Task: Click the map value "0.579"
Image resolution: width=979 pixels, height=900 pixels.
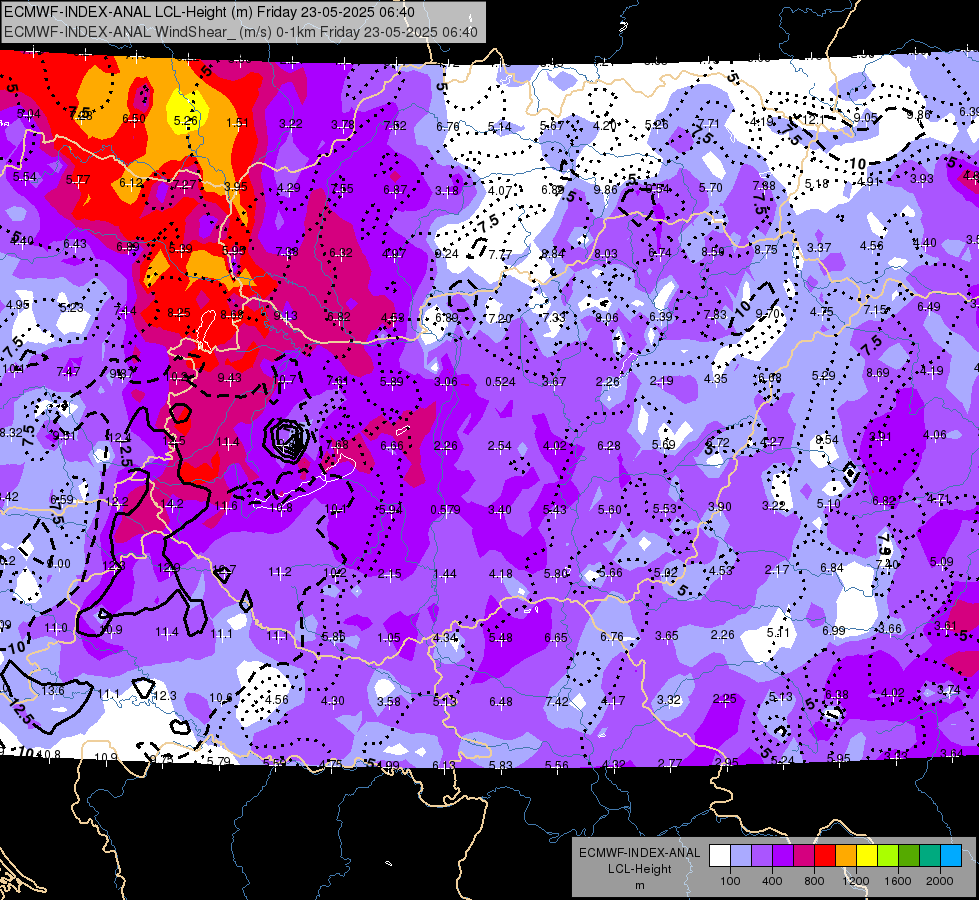Action: [x=446, y=510]
